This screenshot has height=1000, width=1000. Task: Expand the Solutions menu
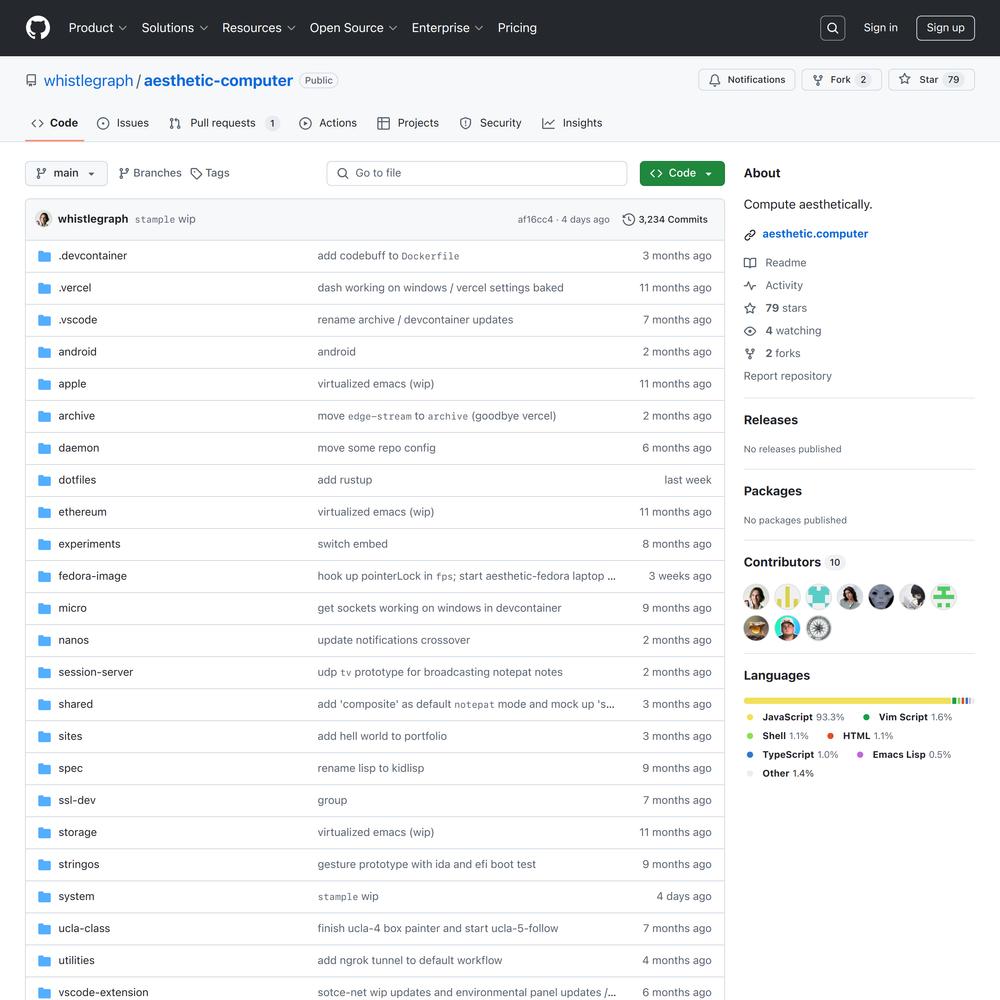tap(175, 28)
